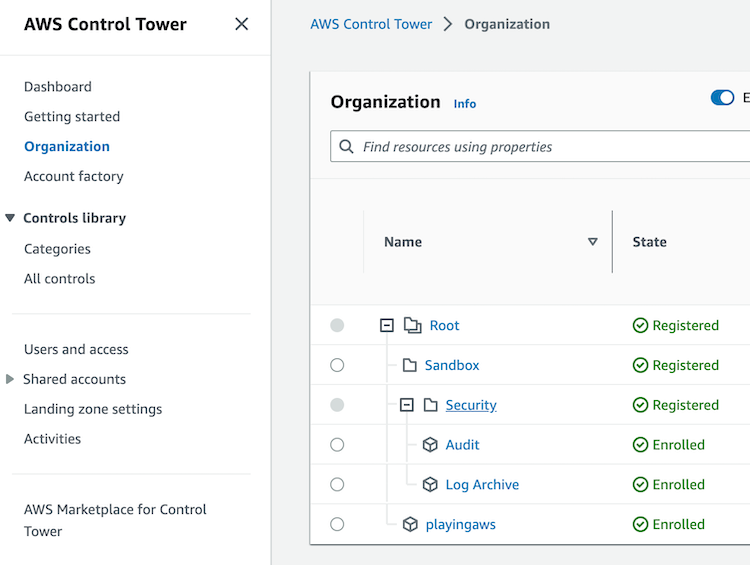Open Getting started page
750x565 pixels.
(x=72, y=117)
